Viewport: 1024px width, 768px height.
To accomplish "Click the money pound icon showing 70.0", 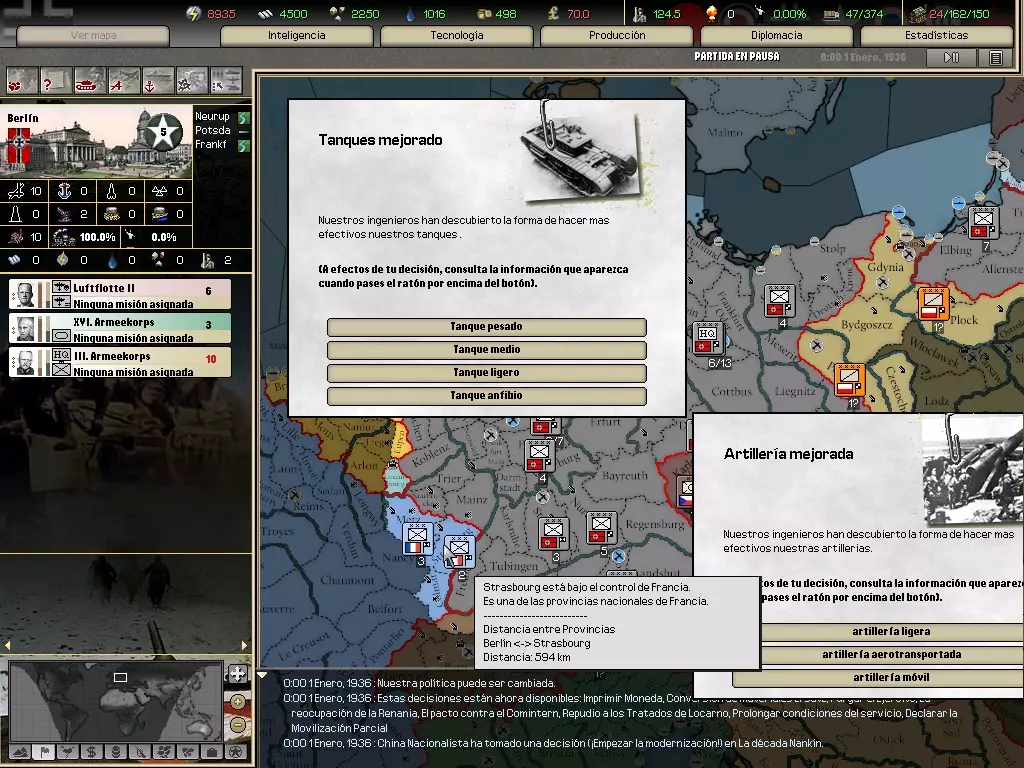I will click(553, 13).
